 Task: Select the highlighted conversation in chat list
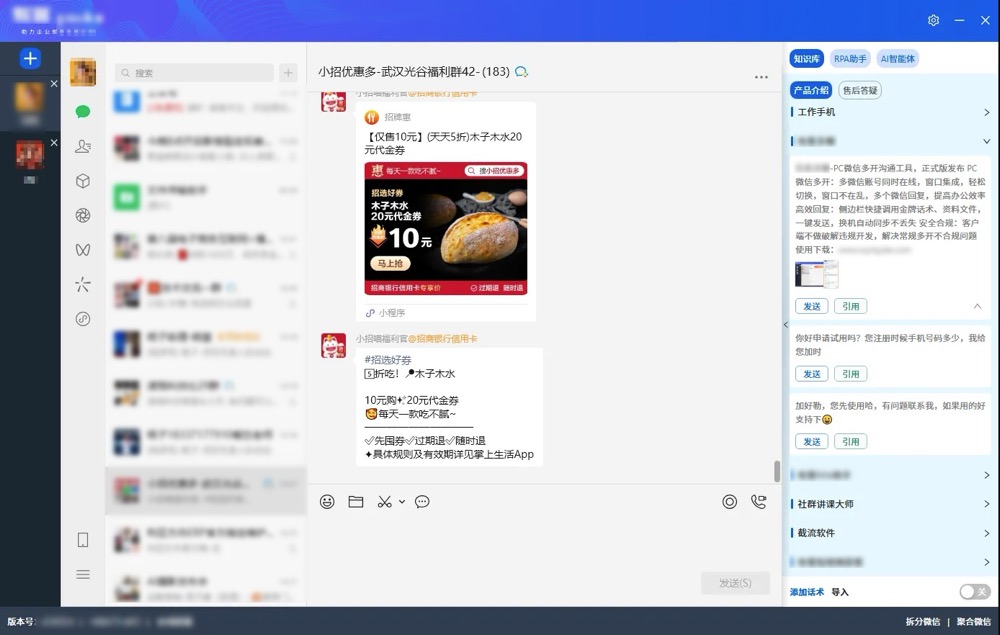pos(206,491)
